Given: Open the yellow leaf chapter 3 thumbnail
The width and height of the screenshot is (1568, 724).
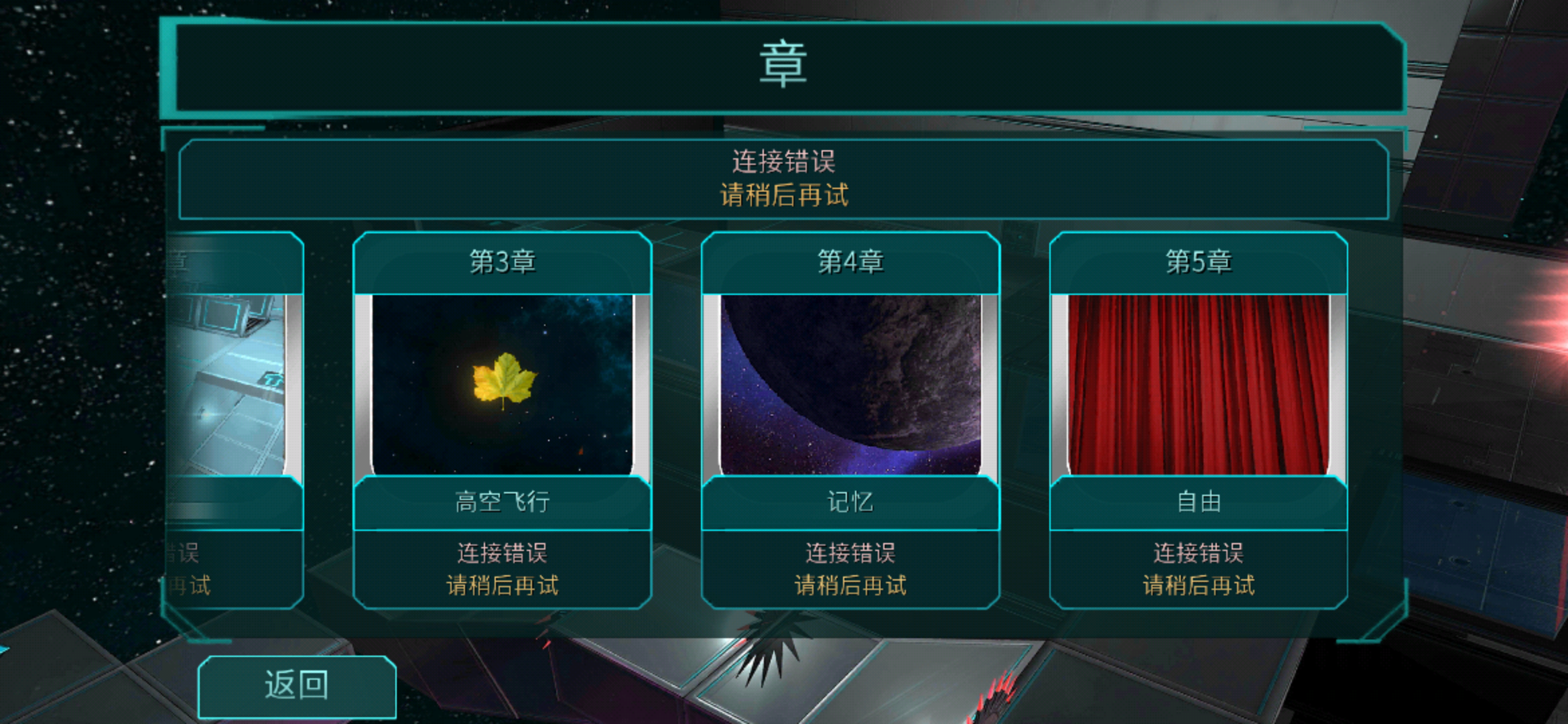Looking at the screenshot, I should (x=502, y=385).
